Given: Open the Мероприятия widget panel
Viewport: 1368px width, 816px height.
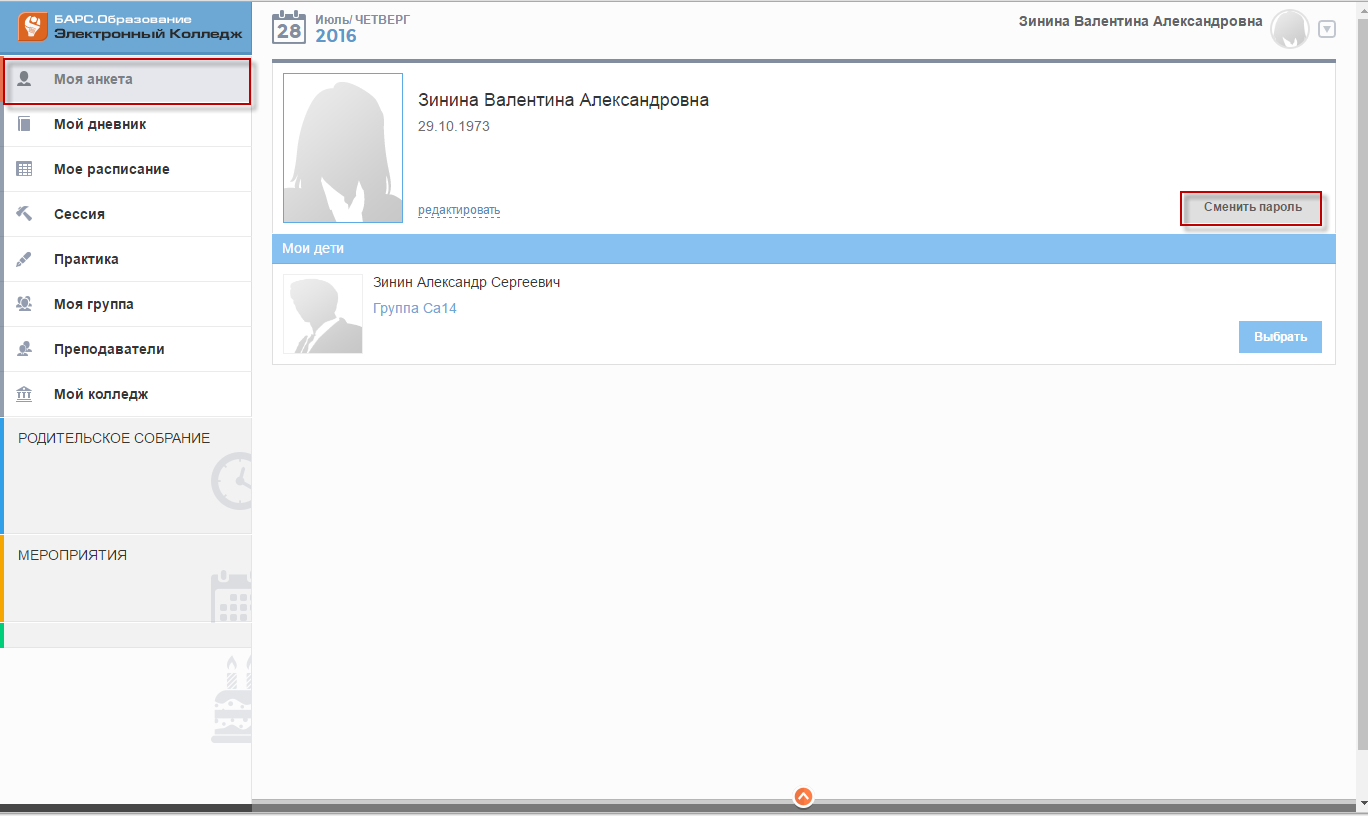Looking at the screenshot, I should (x=126, y=578).
